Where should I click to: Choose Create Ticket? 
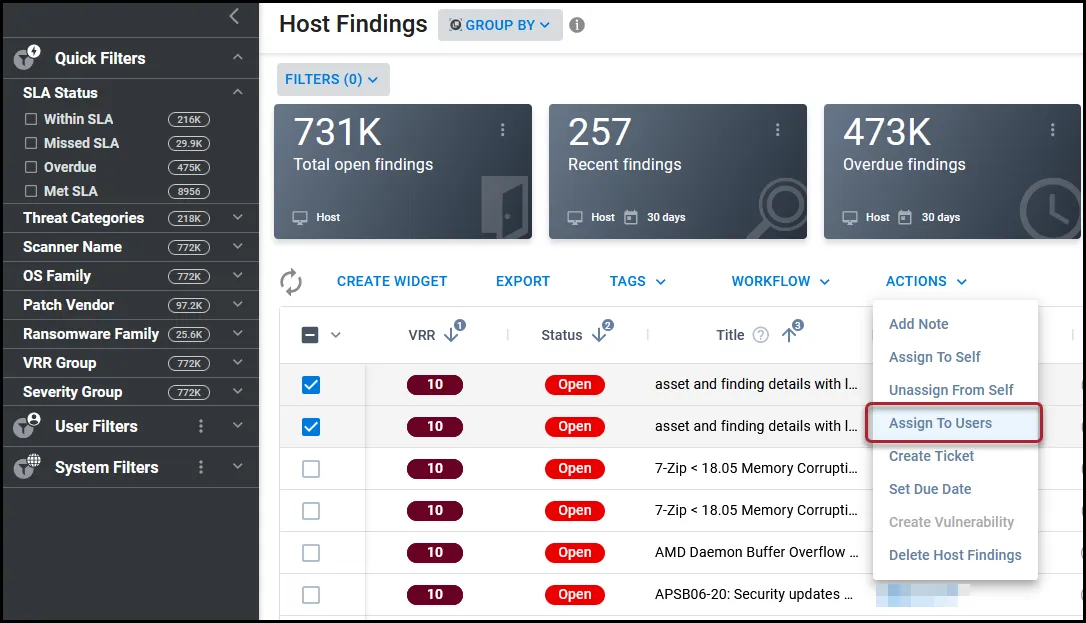coord(931,456)
